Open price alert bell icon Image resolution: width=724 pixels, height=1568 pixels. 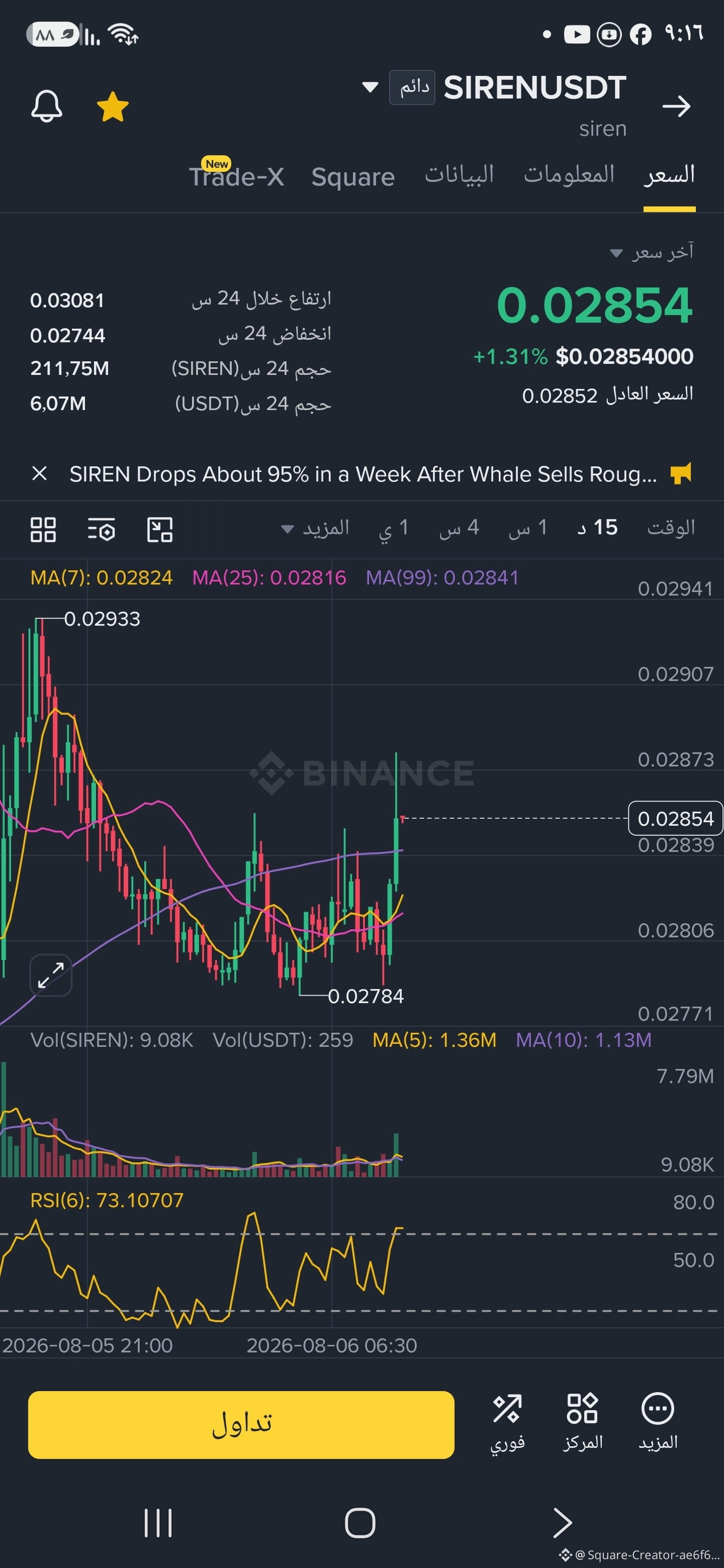pyautogui.click(x=47, y=107)
